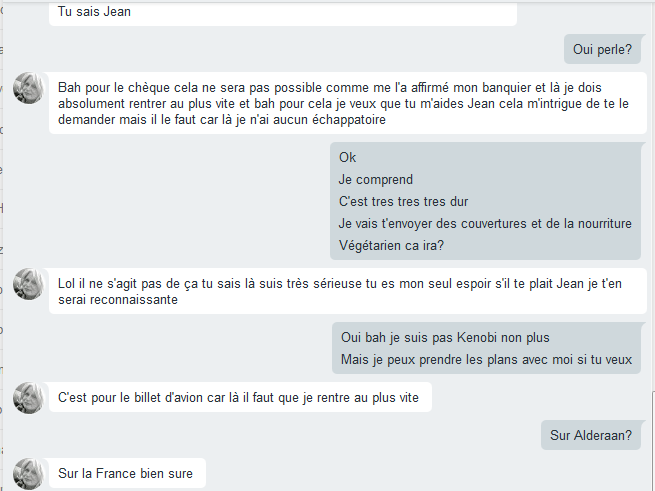Click the word 'échappatoire' in the long message
The image size is (655, 491).
click(349, 120)
